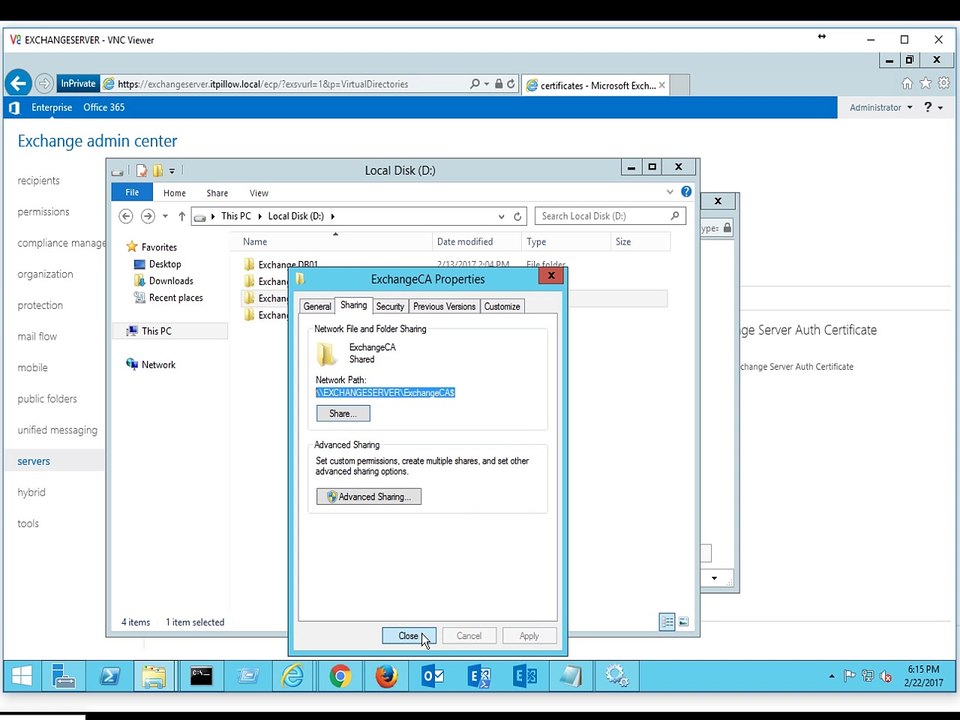Launch PowerShell from the taskbar
The image size is (960, 720).
tap(110, 676)
